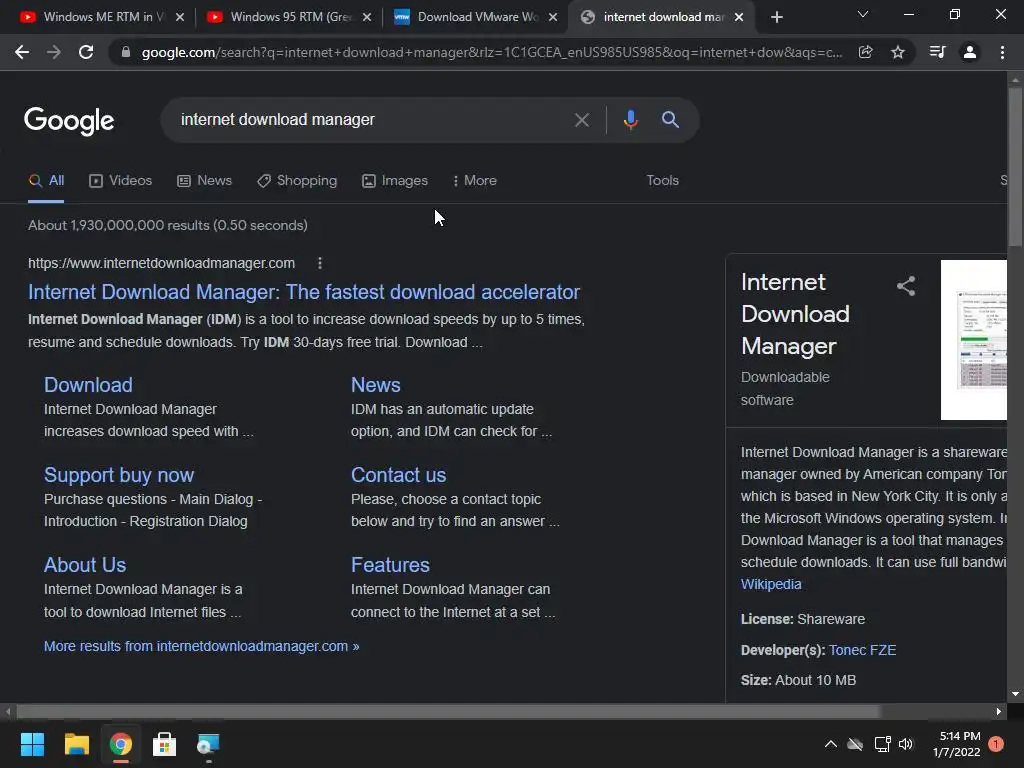
Task: Close the Windows ME RTM tab
Action: (x=180, y=17)
